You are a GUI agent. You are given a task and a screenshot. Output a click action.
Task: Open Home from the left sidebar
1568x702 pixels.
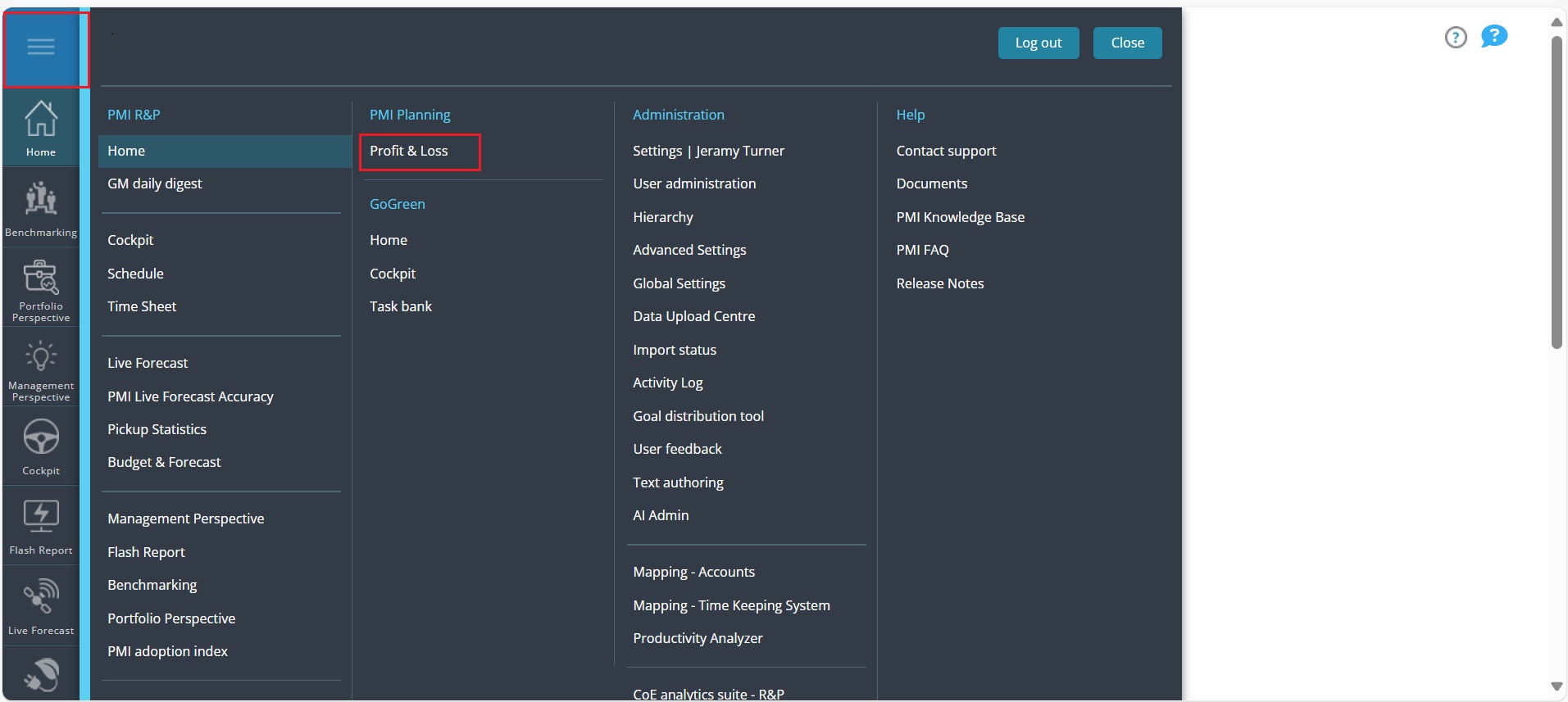tap(41, 128)
